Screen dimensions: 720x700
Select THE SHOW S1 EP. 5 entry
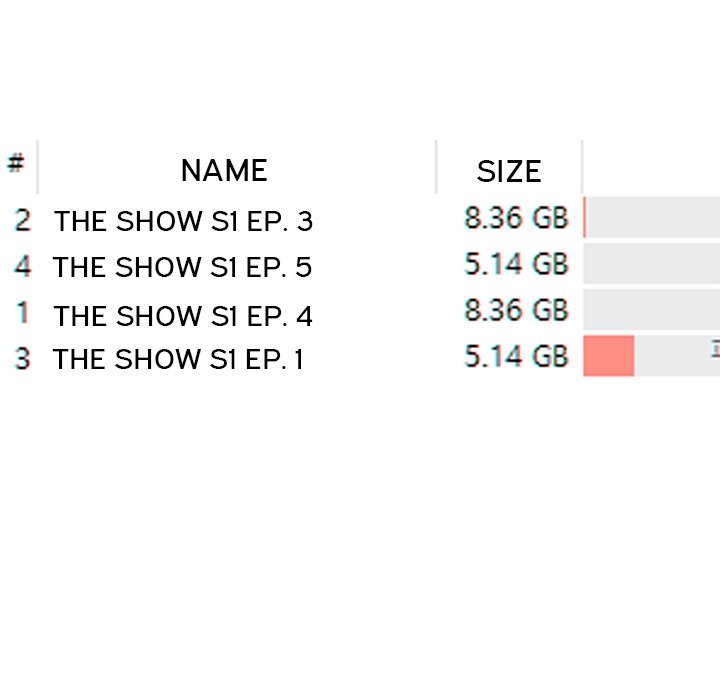tap(182, 268)
